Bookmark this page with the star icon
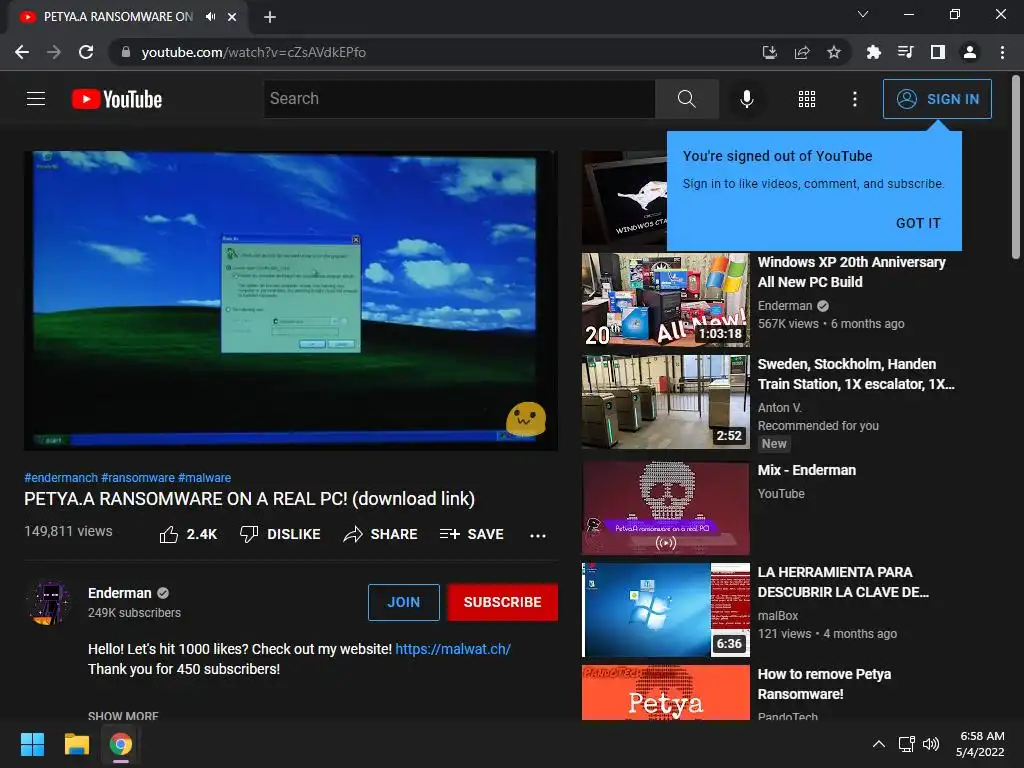The width and height of the screenshot is (1024, 768). point(833,52)
